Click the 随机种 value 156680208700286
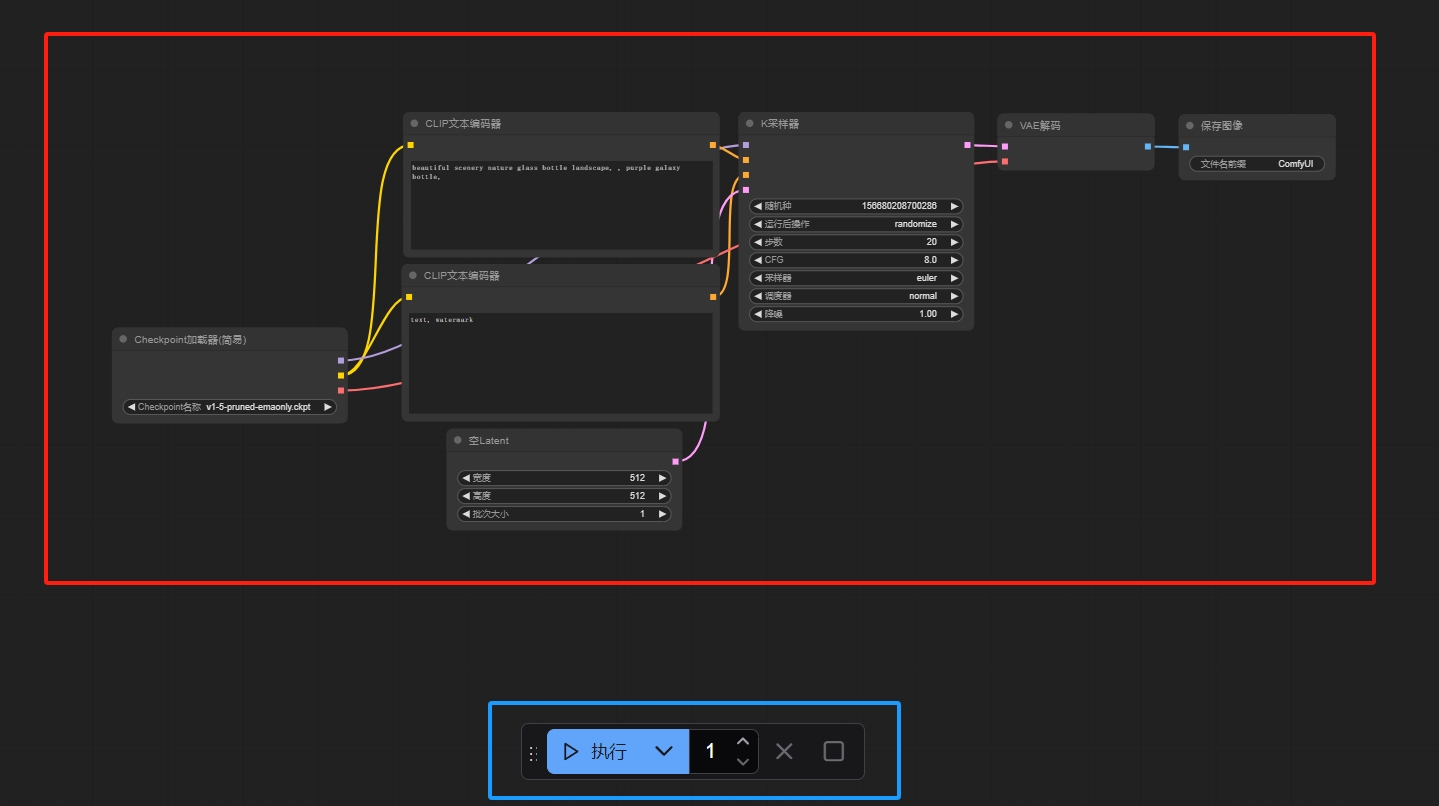Viewport: 1439px width, 806px height. point(899,206)
